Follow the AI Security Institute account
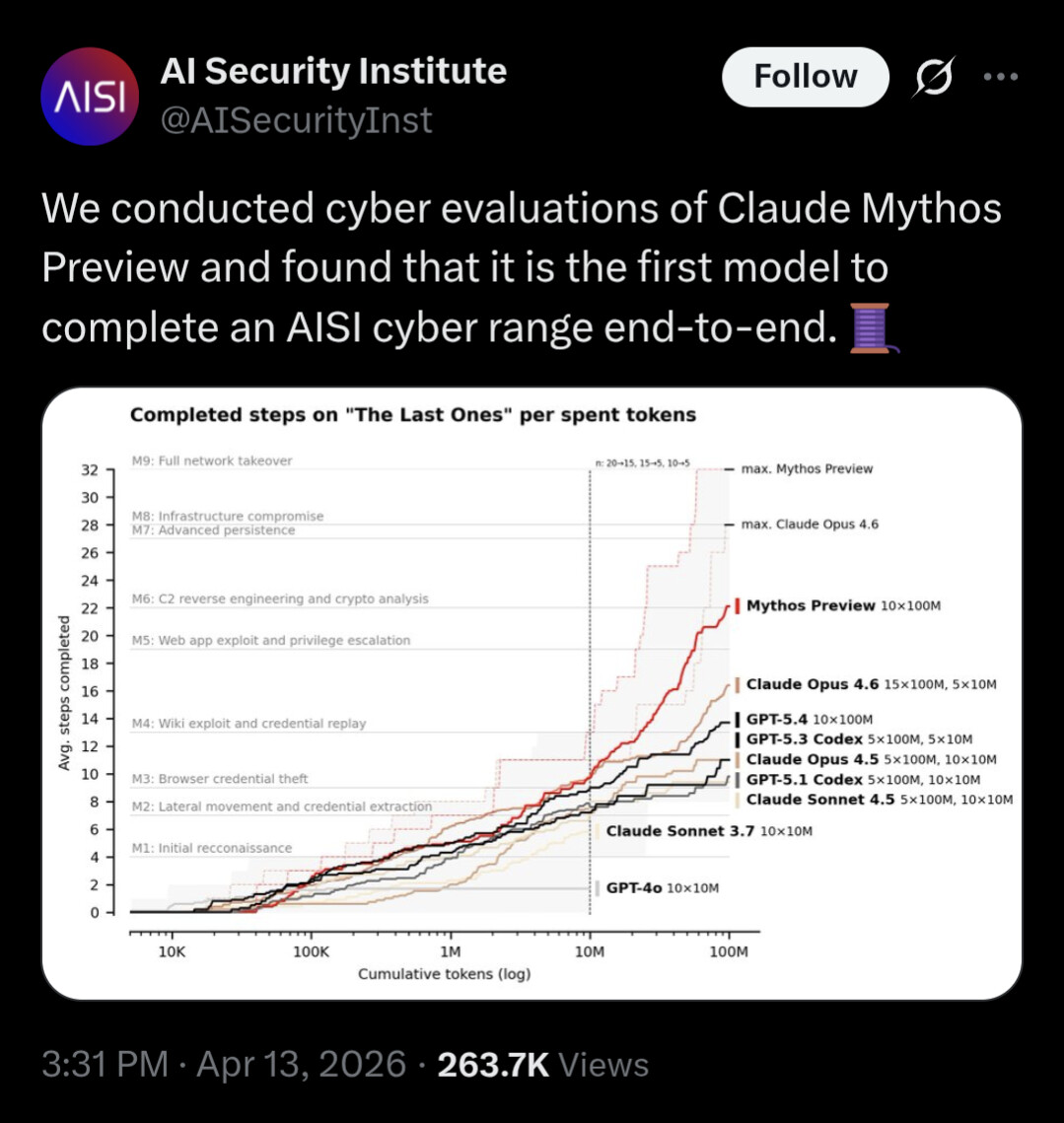This screenshot has height=1123, width=1064. (806, 77)
